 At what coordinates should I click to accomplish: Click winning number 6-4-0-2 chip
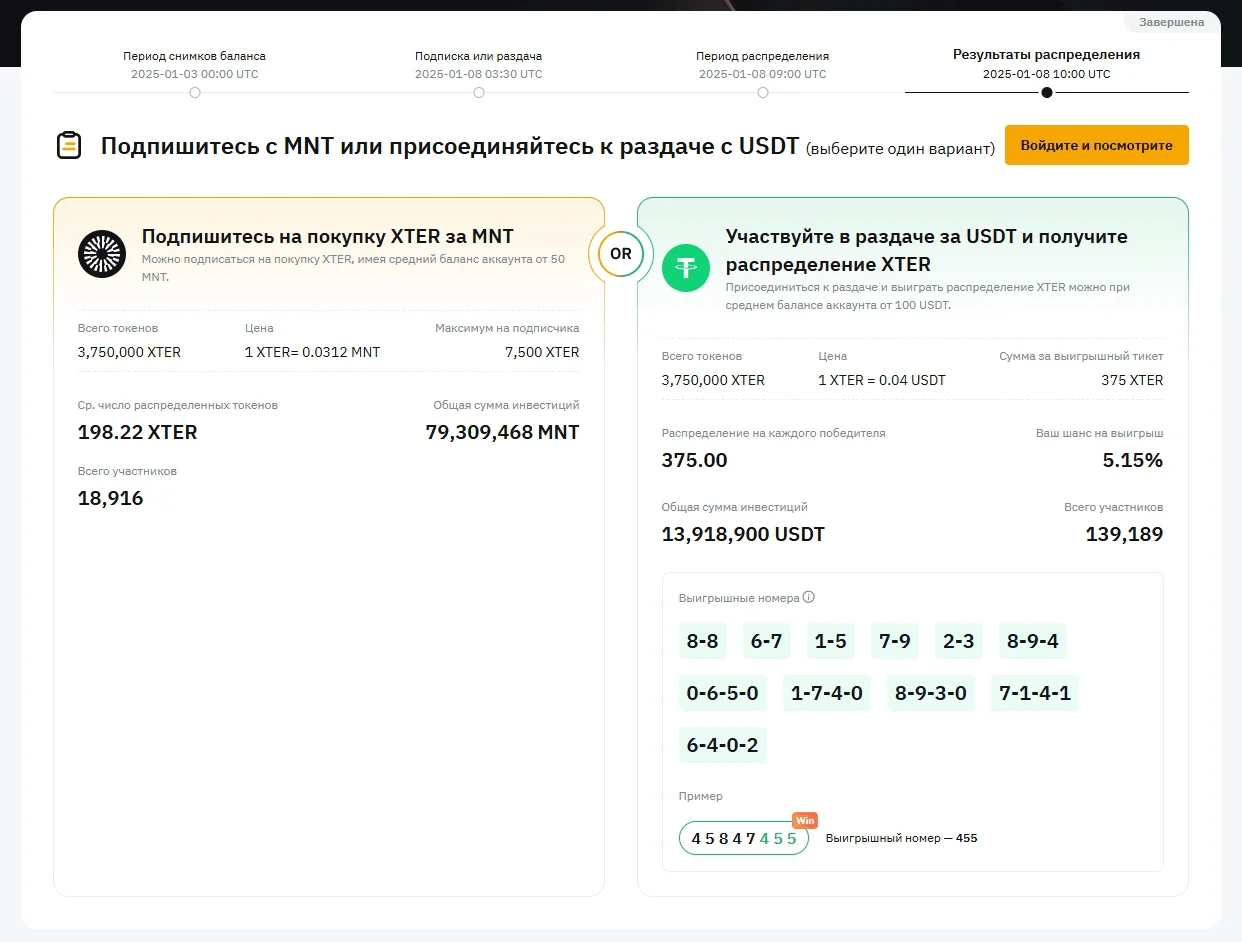click(x=722, y=745)
